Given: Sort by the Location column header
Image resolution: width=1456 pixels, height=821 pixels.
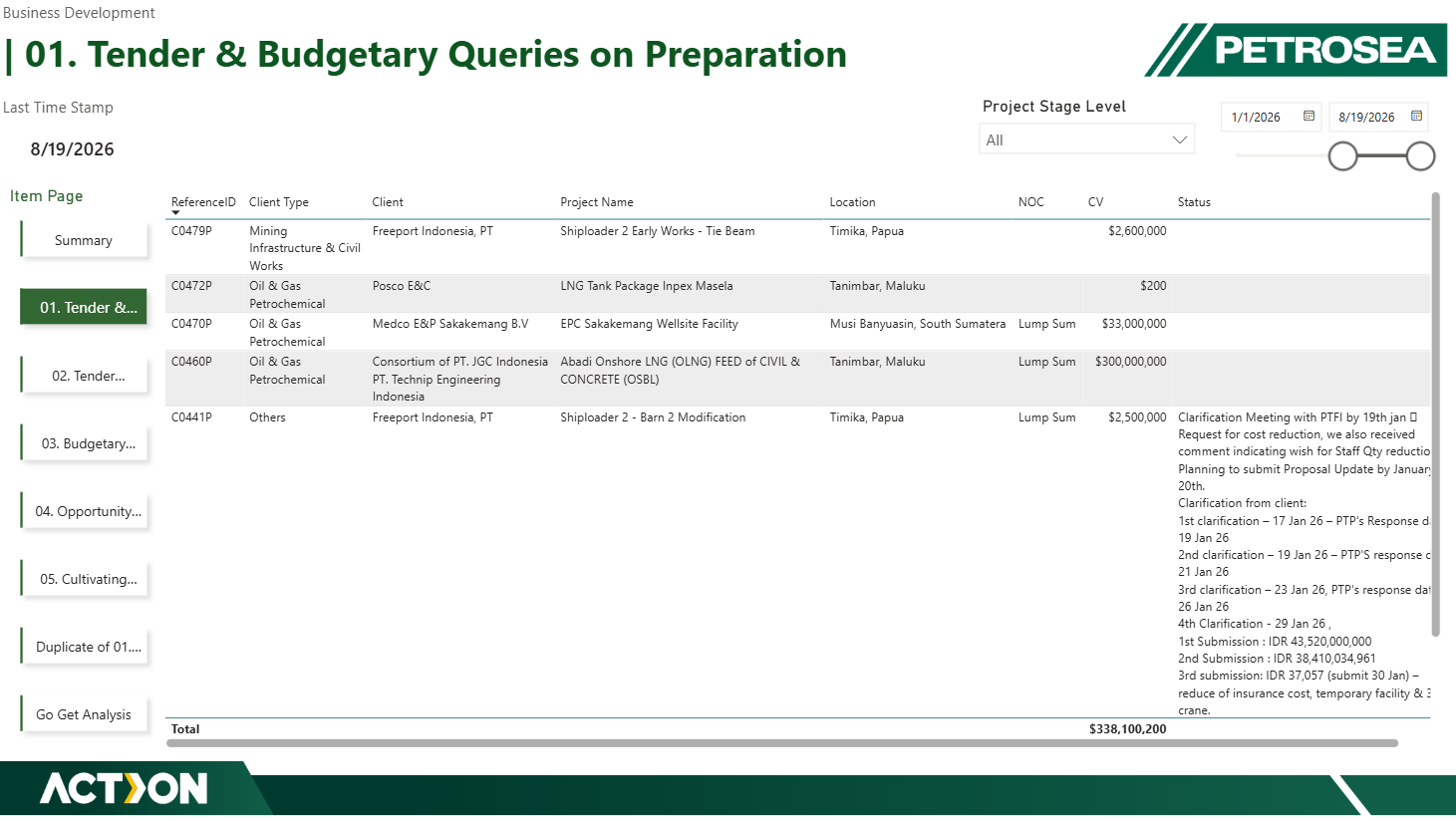Looking at the screenshot, I should click(852, 201).
